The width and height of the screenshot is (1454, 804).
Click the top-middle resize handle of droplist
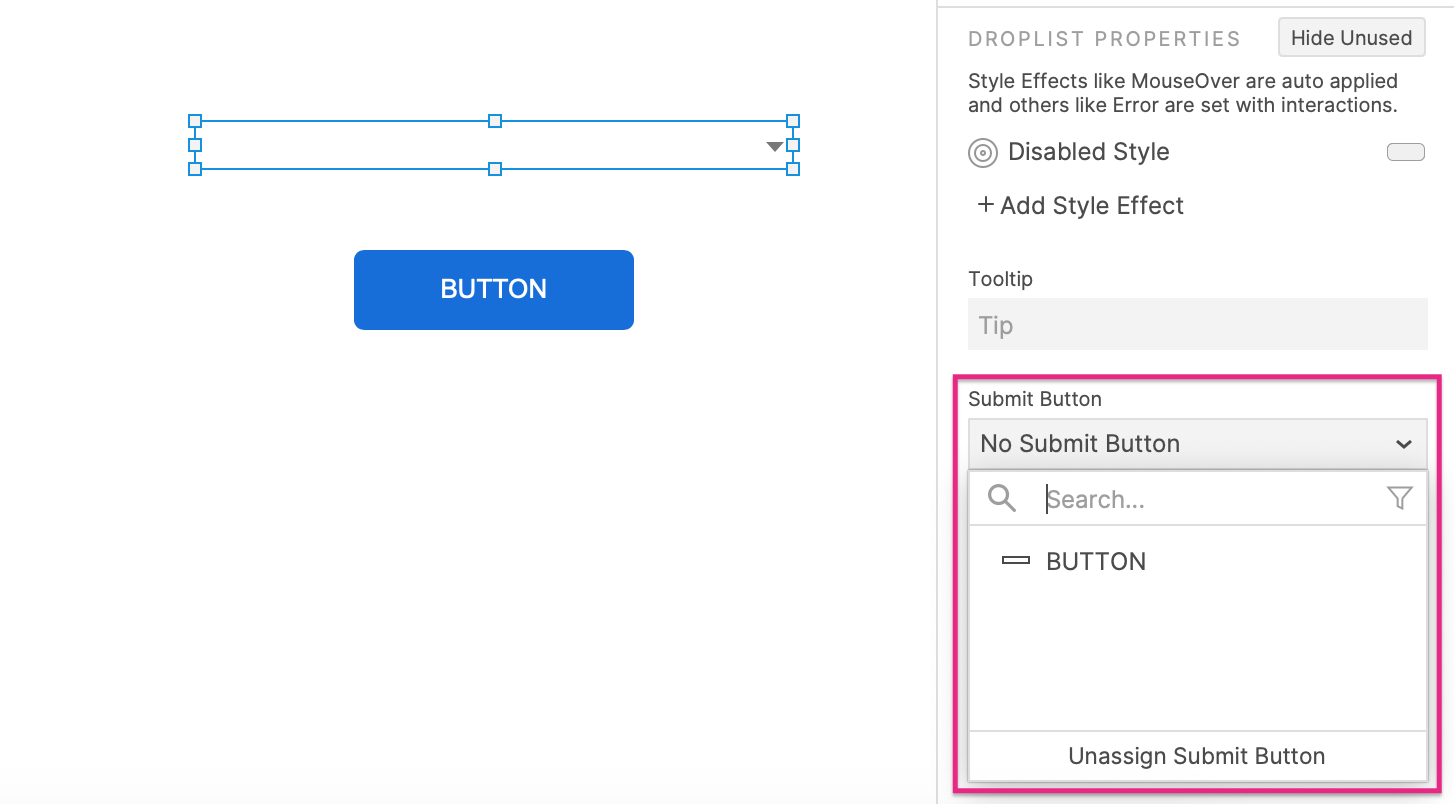[494, 121]
